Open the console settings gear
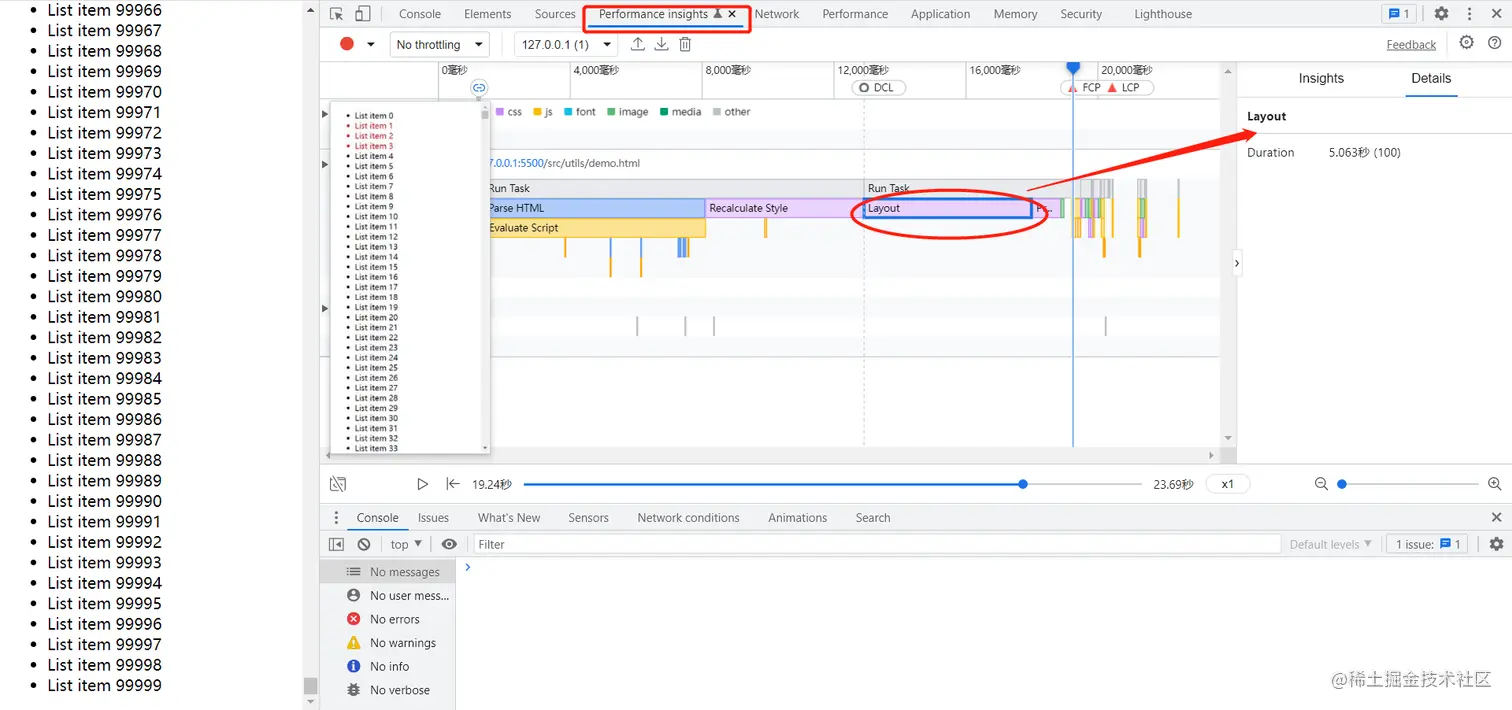 1496,544
